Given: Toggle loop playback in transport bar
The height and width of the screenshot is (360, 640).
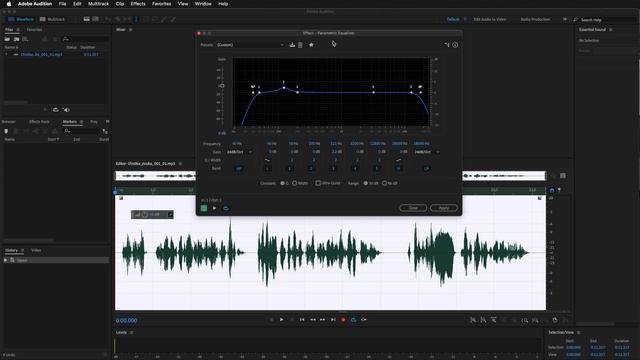Looking at the screenshot, I should click(x=353, y=320).
